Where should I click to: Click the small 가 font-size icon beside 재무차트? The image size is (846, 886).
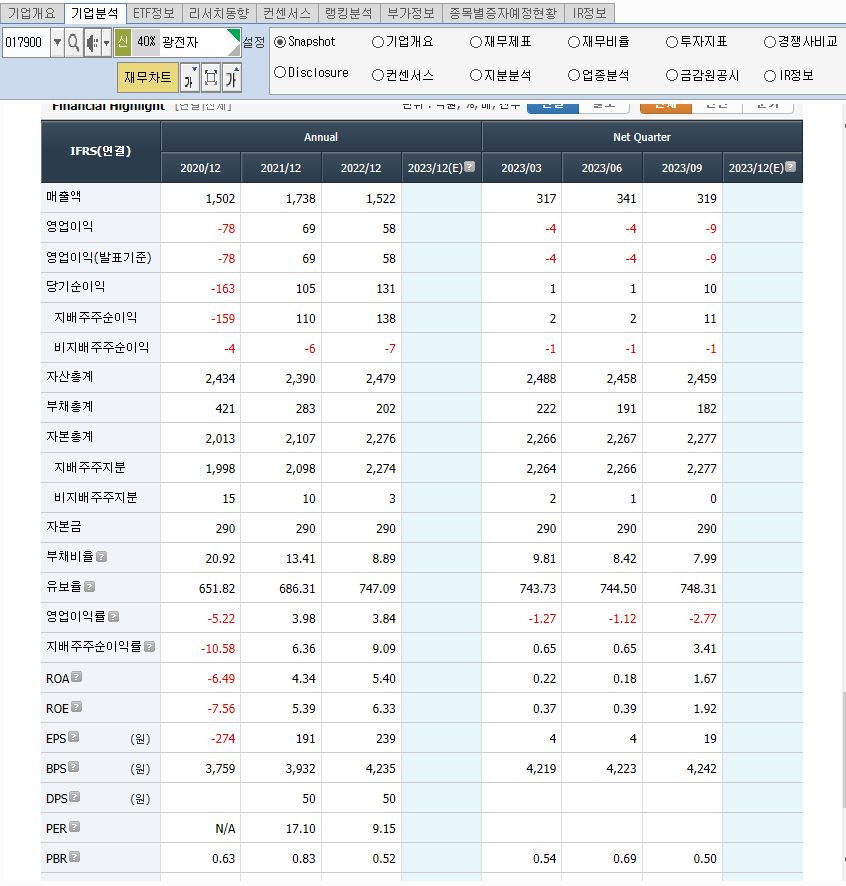coord(188,76)
